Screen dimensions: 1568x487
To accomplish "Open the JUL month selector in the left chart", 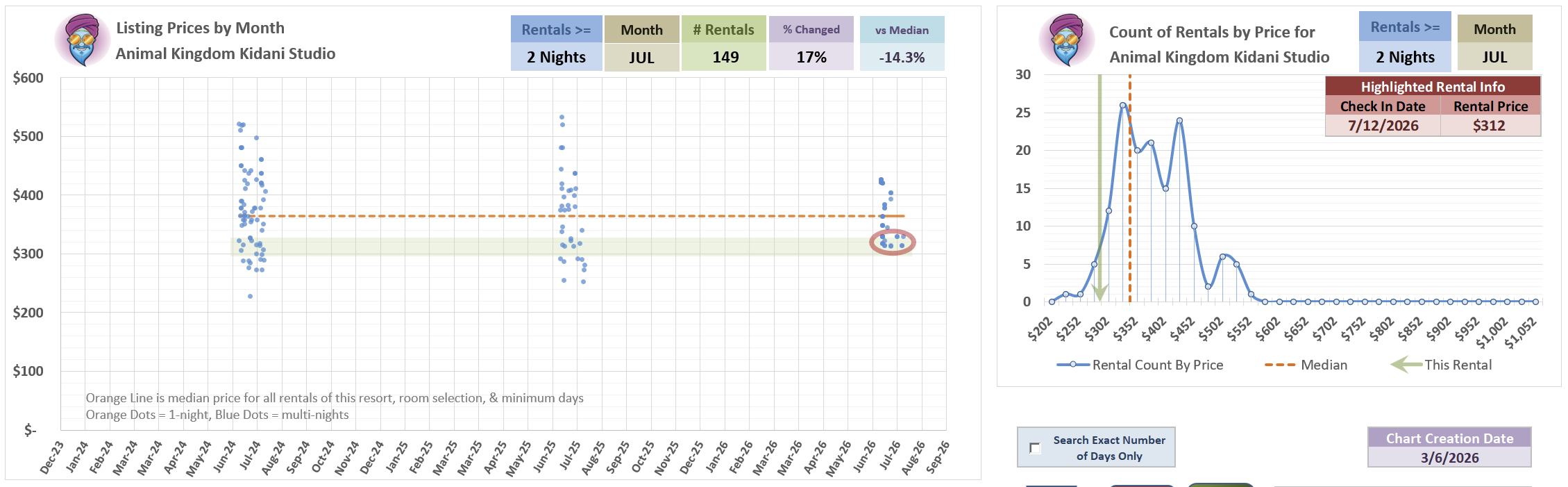I will click(642, 57).
